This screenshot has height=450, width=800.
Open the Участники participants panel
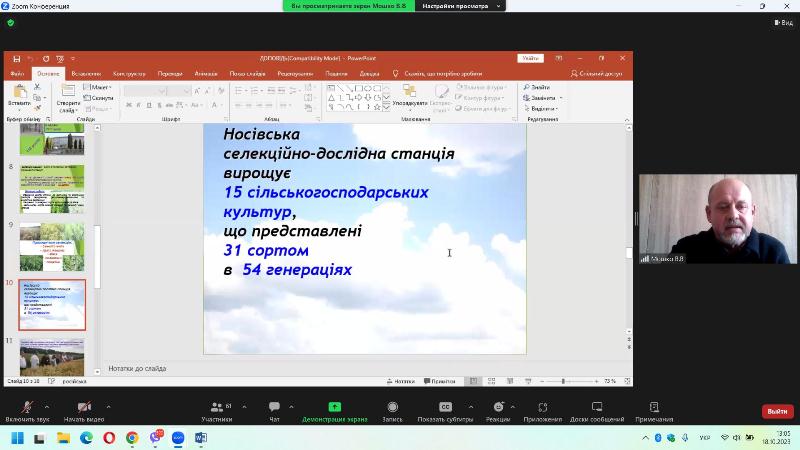(x=216, y=408)
